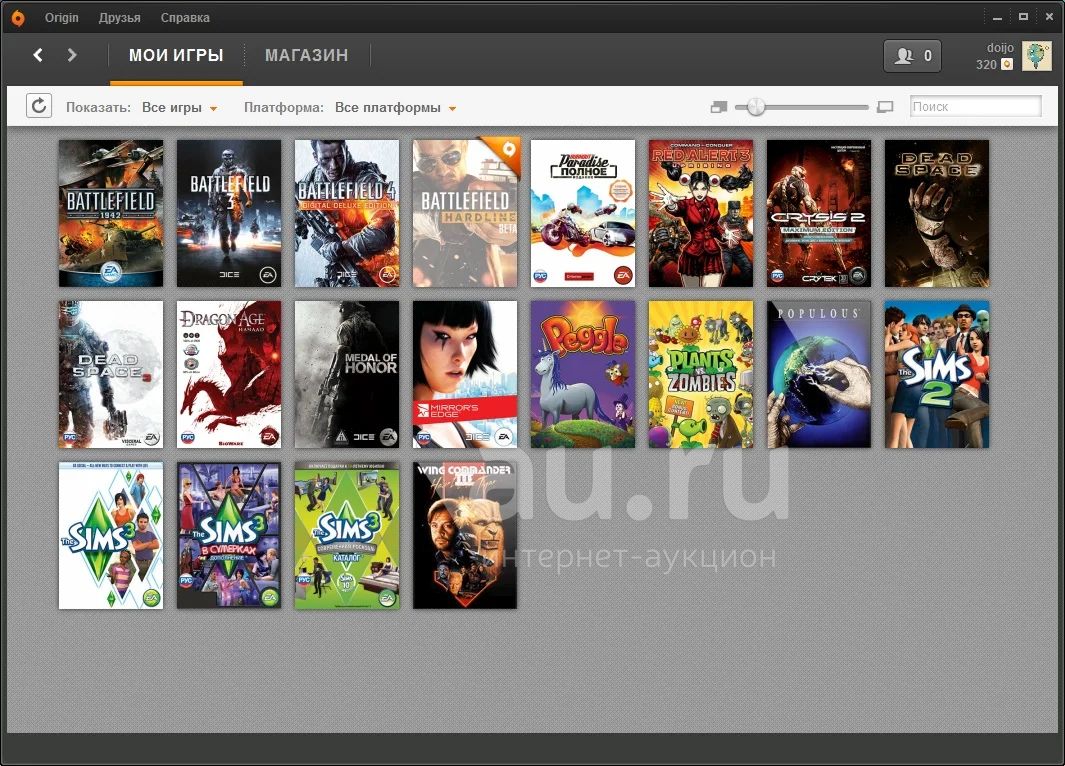Focus the Поиск search field
This screenshot has width=1065, height=766.
[x=975, y=106]
